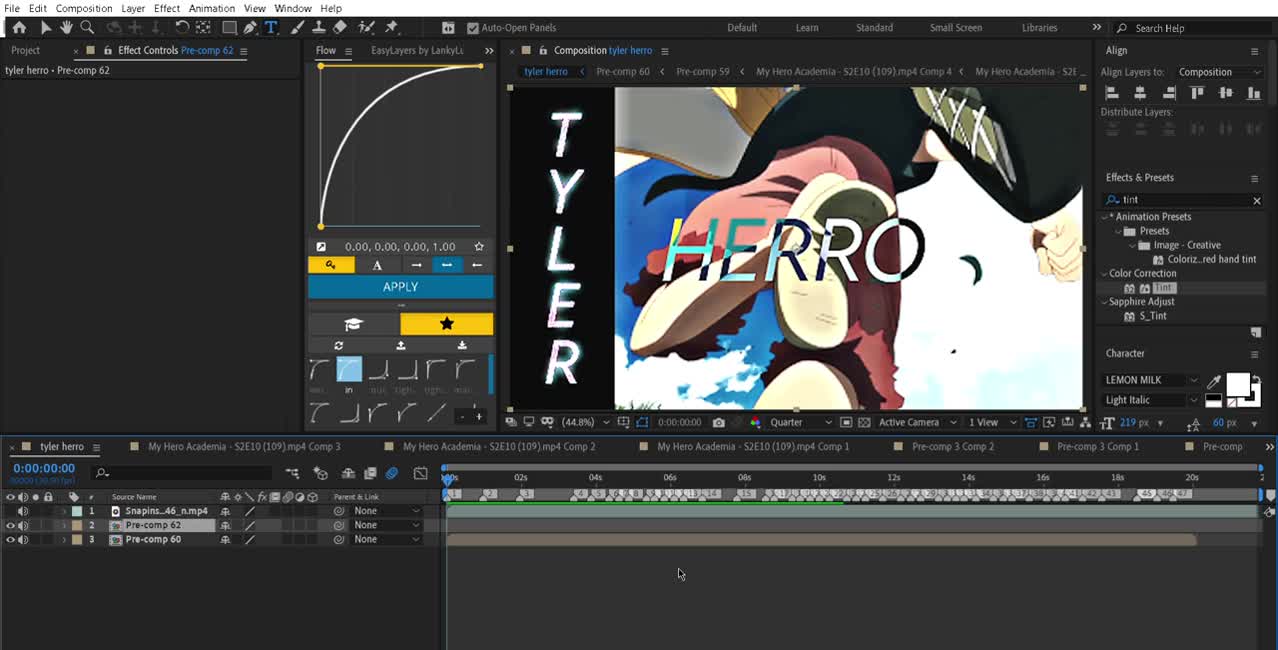This screenshot has width=1278, height=650.
Task: Hide the Pre-comp 60 layer with eye icon
Action: 11,540
